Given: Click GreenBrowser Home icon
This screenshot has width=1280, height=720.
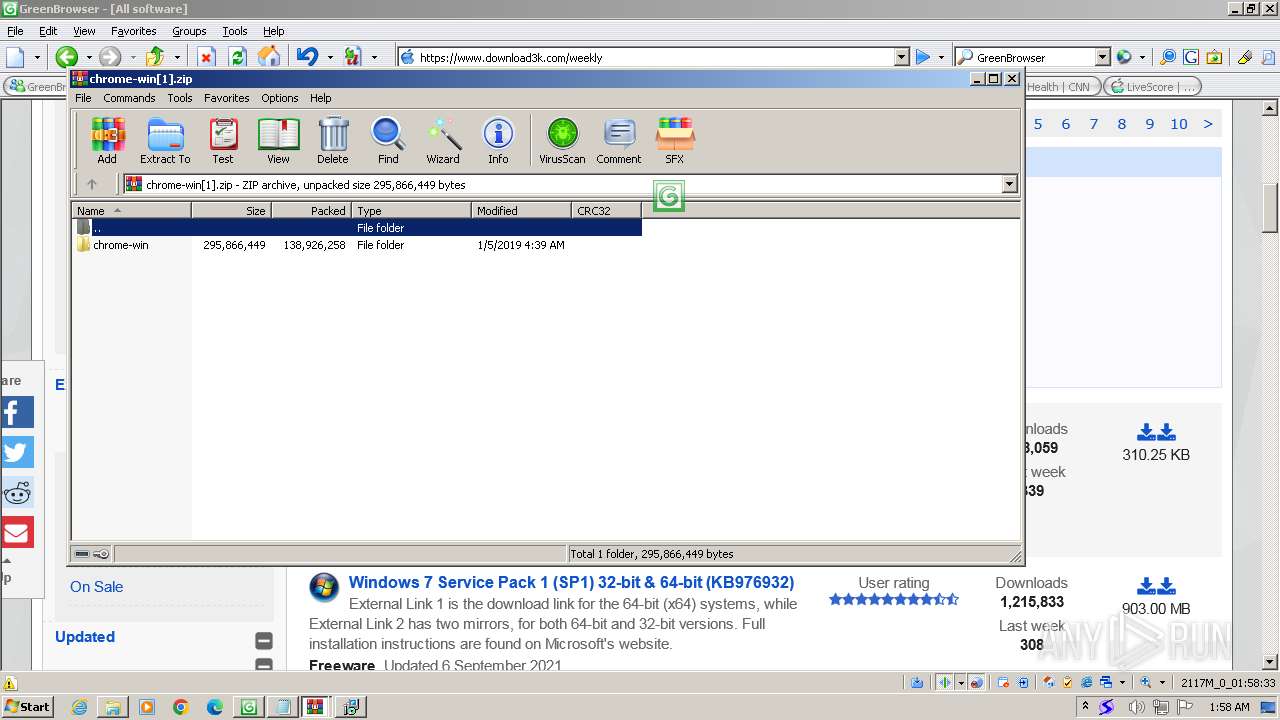Looking at the screenshot, I should coord(269,57).
